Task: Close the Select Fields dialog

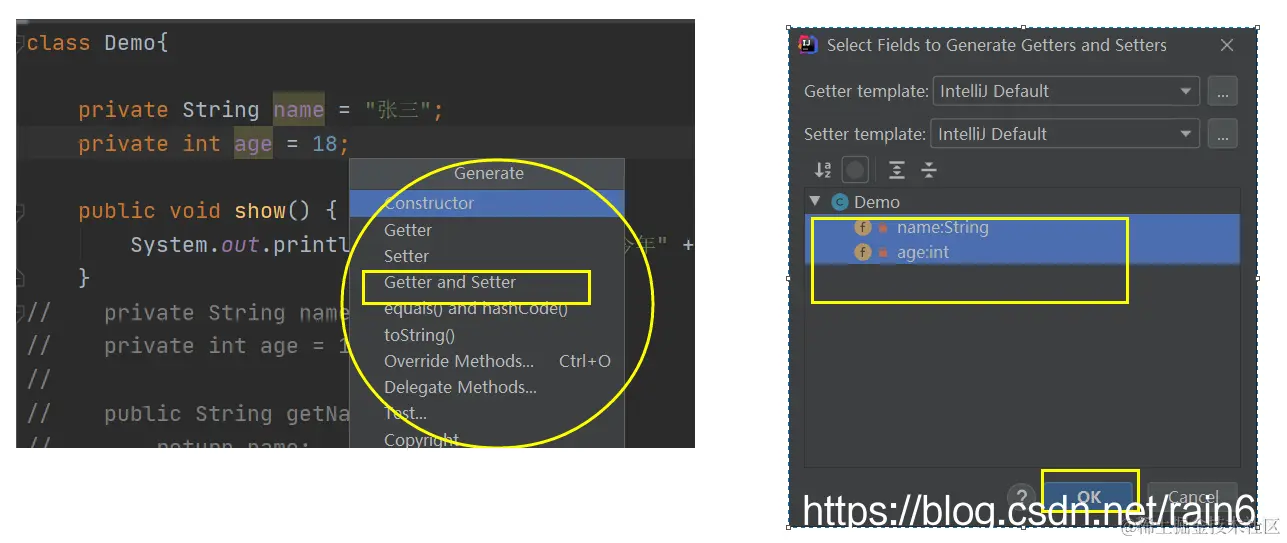Action: coord(1227,45)
